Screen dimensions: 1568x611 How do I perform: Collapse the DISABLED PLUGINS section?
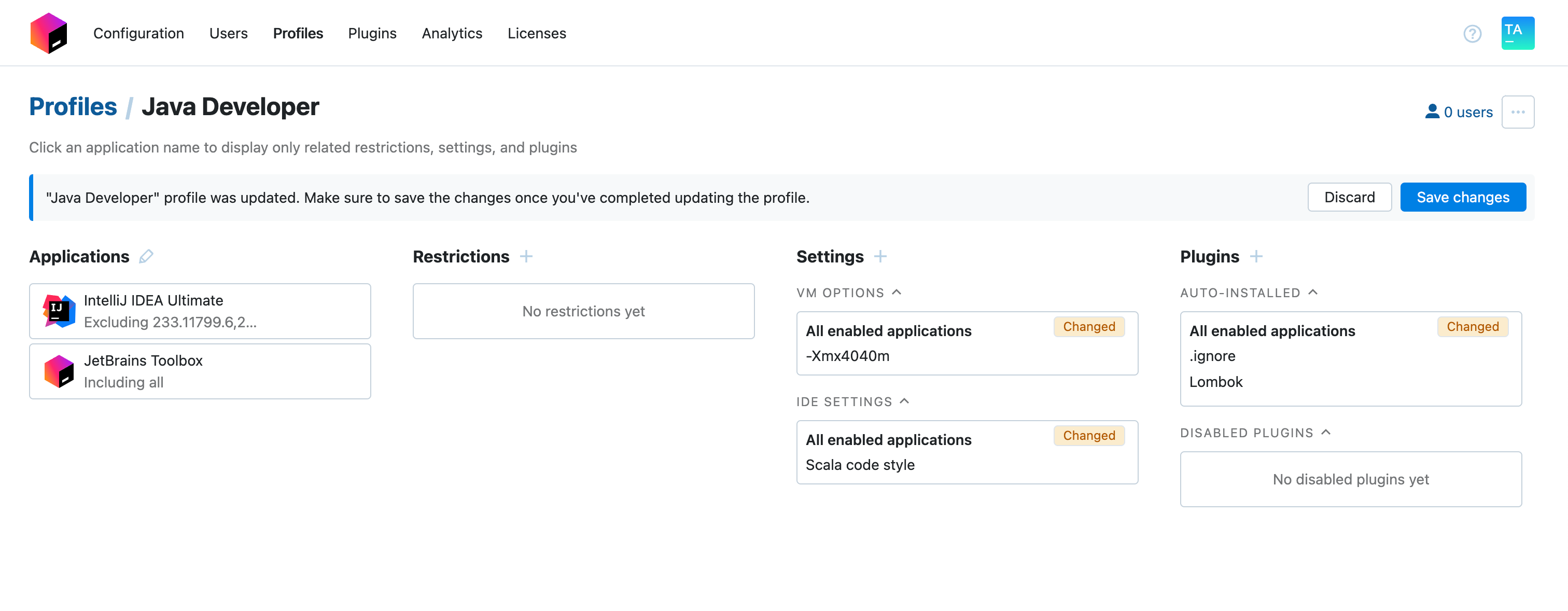coord(1325,433)
